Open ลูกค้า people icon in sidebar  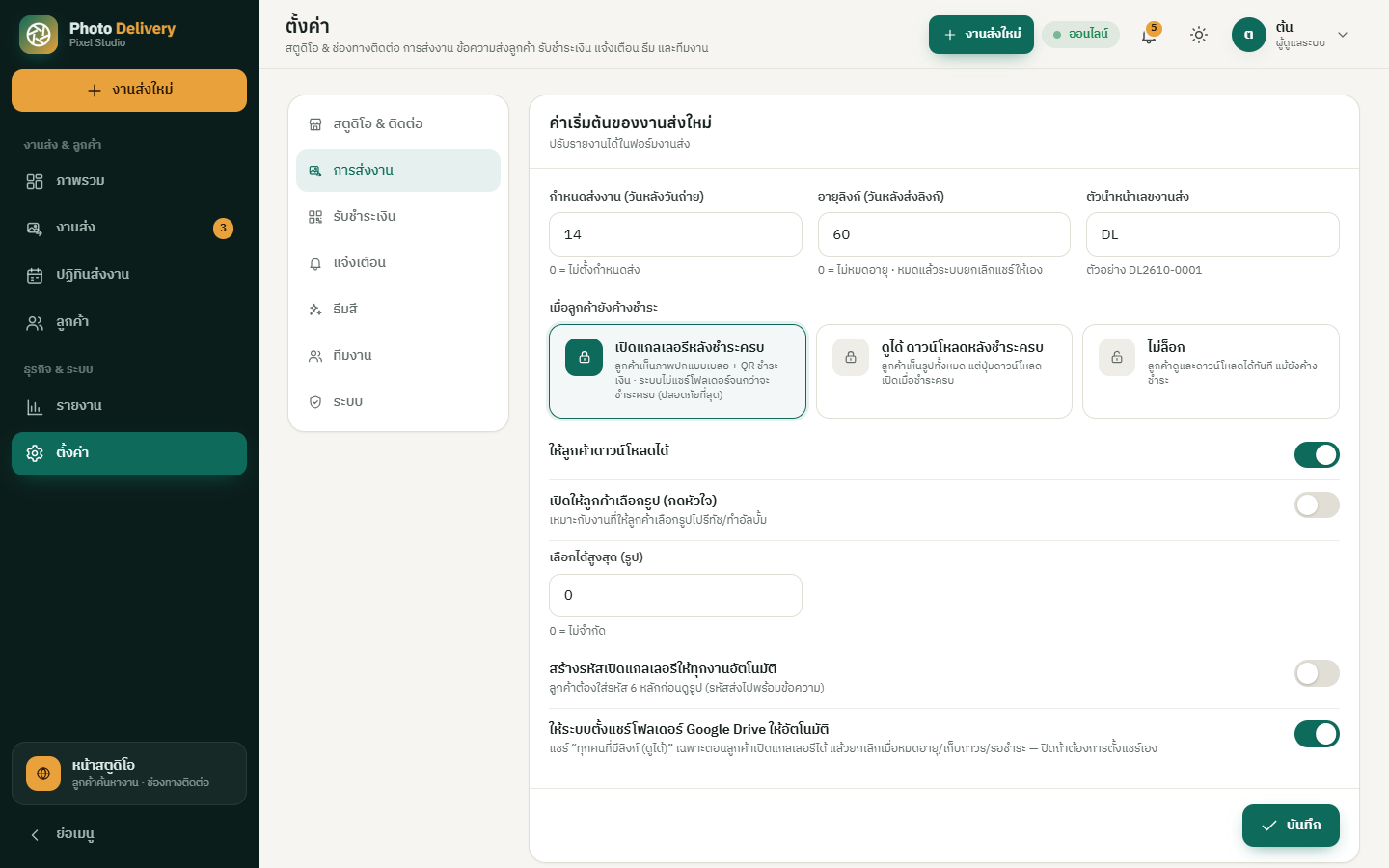[35, 322]
